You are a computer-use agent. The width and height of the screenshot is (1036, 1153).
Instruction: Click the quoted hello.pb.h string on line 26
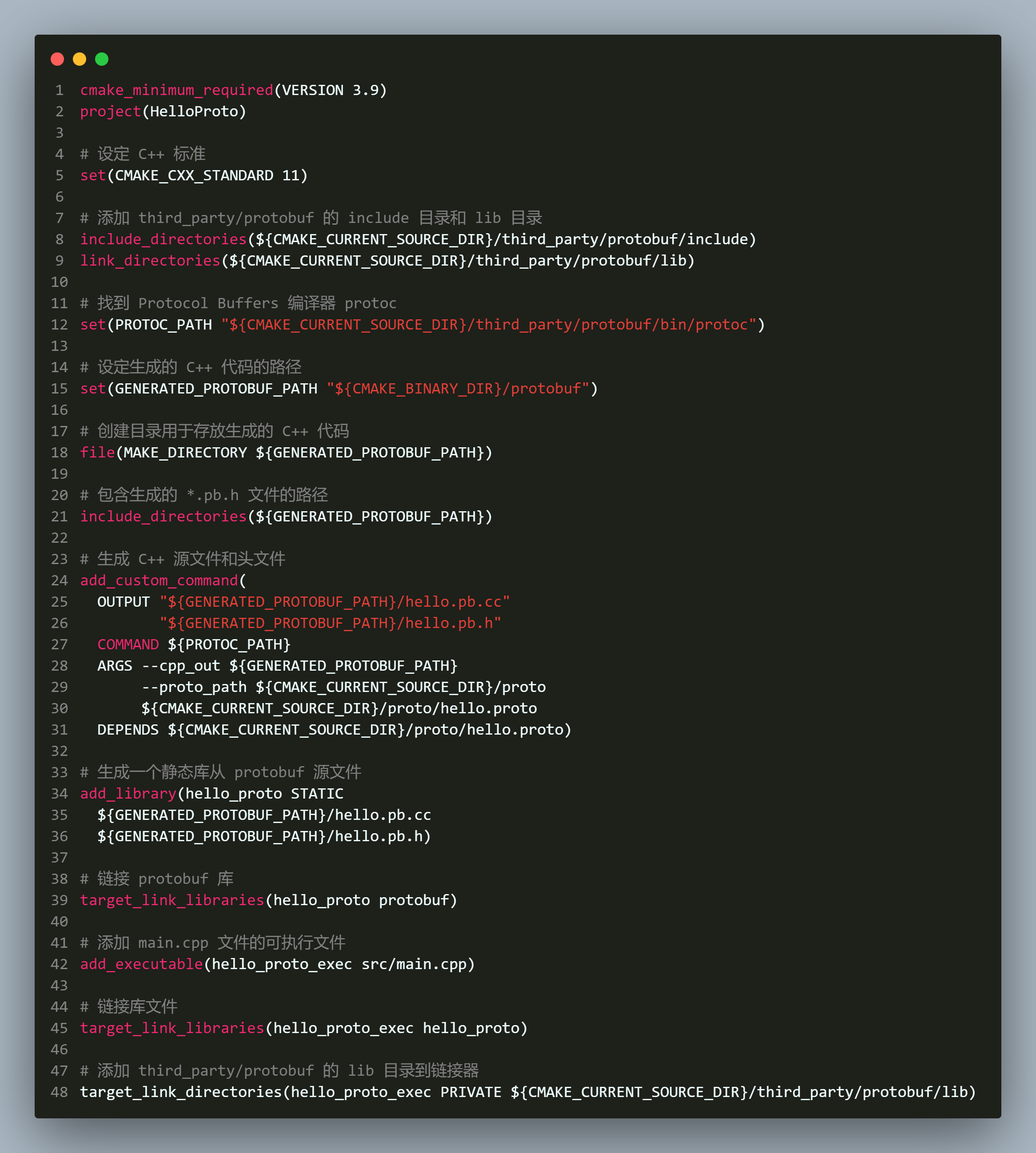pos(331,623)
